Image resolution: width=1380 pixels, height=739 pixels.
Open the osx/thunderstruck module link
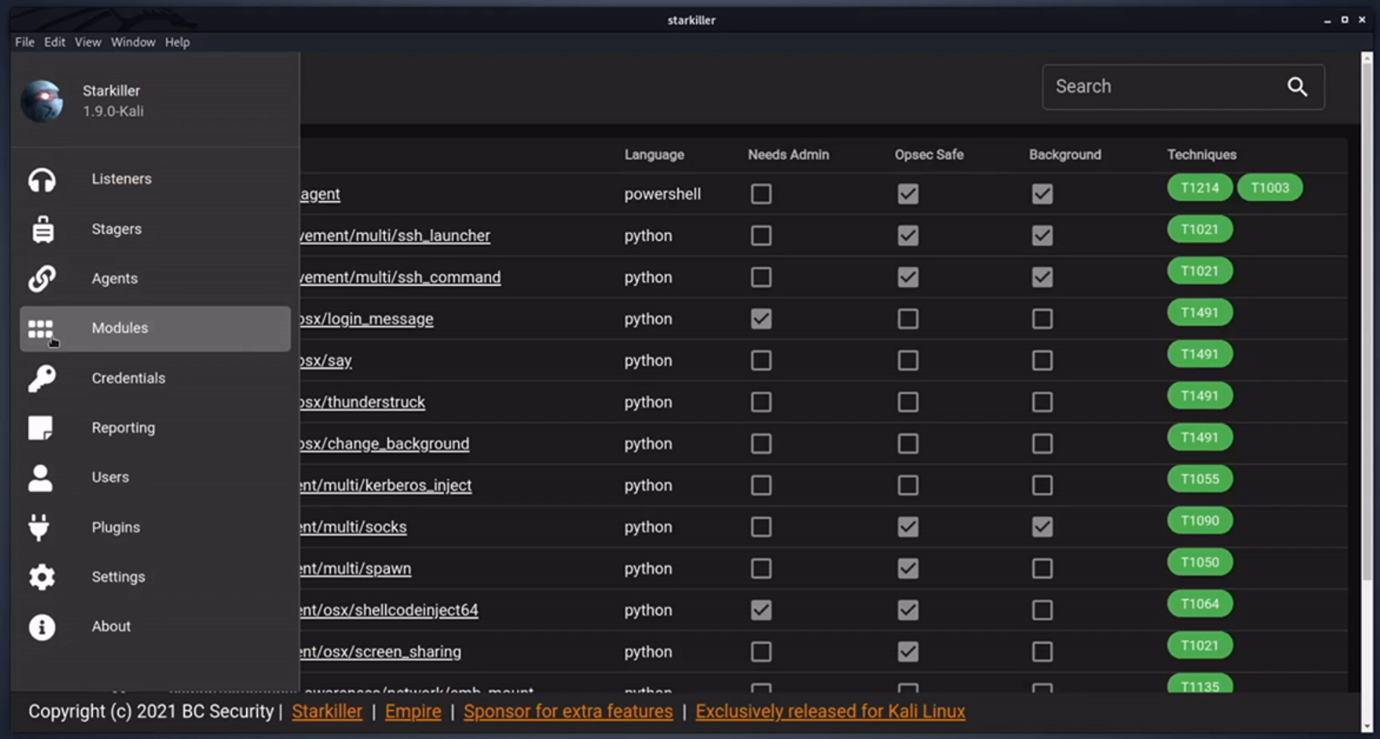[x=363, y=402]
